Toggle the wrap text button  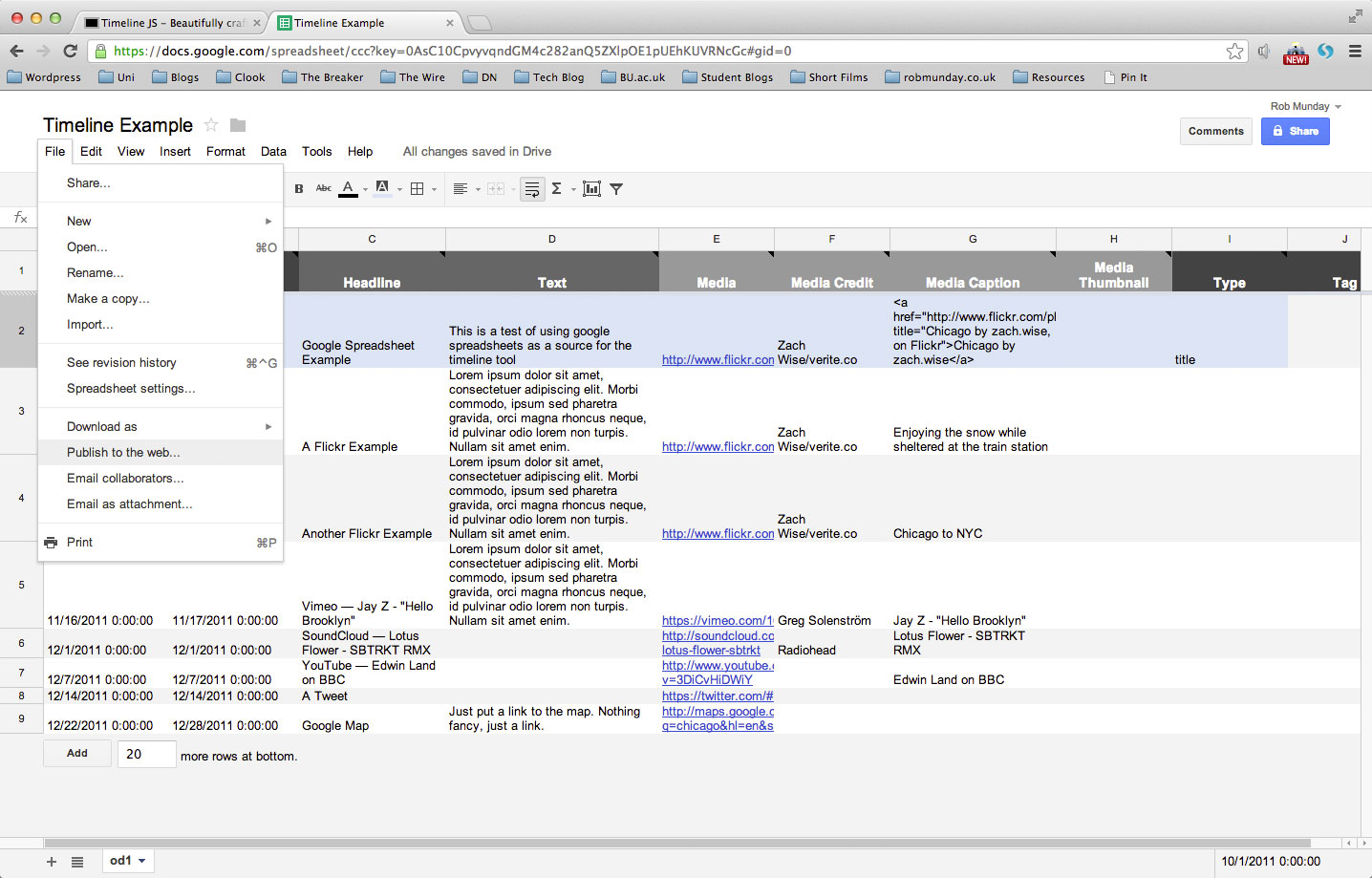click(533, 189)
